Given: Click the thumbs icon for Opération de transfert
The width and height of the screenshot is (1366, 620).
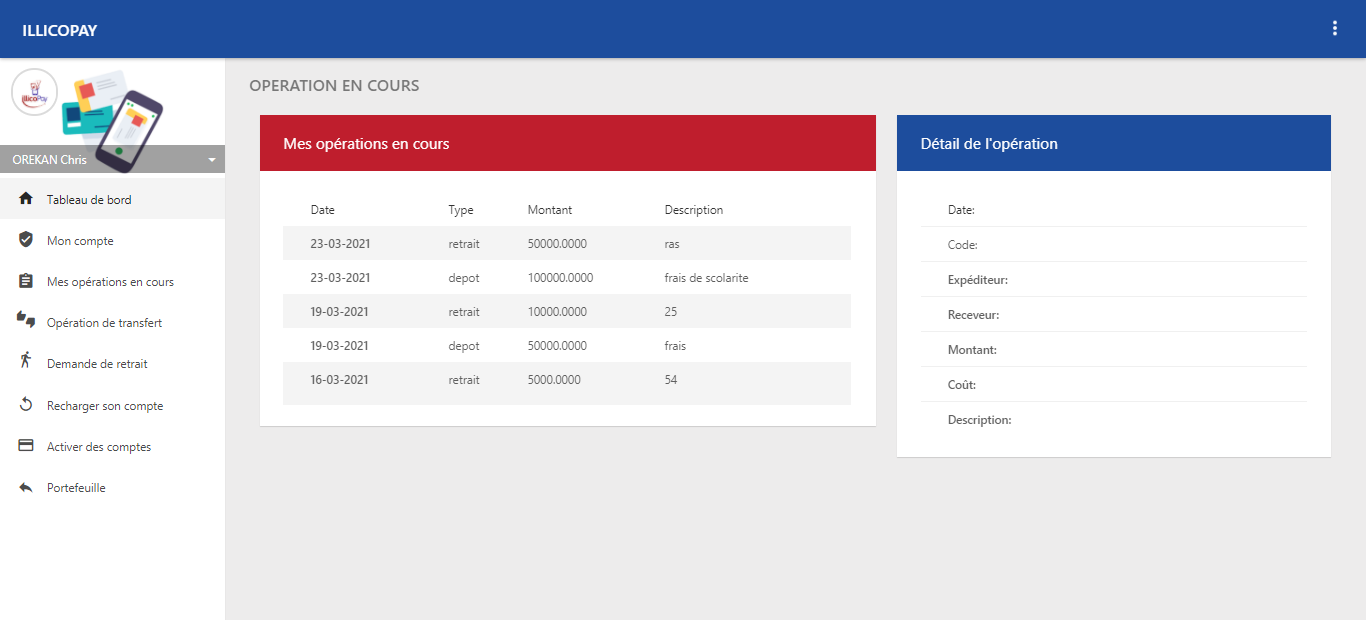Looking at the screenshot, I should (26, 320).
